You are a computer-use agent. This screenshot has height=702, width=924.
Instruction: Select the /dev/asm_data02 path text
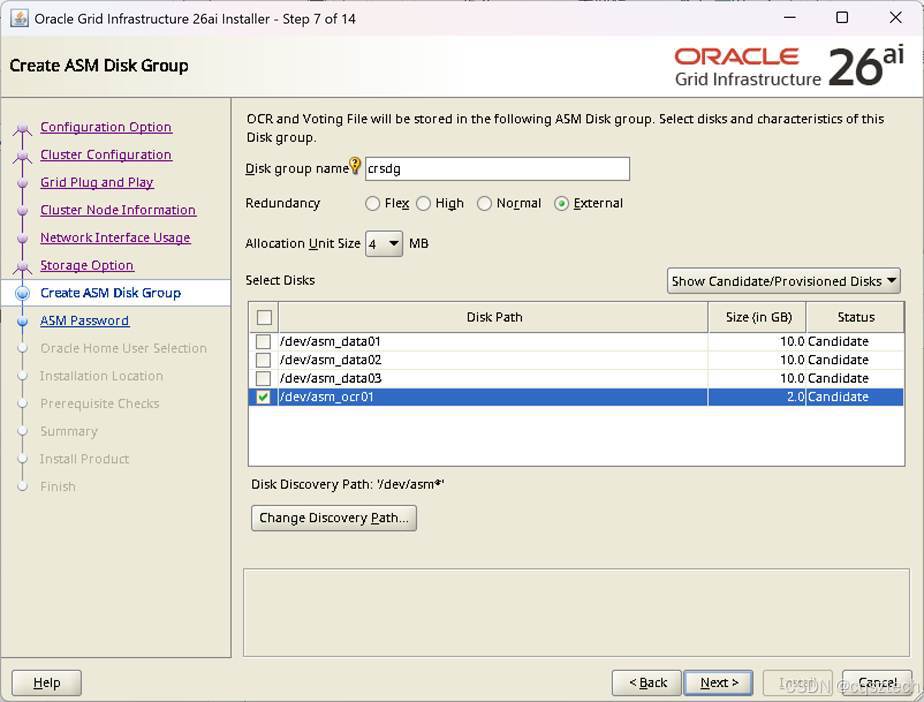[x=330, y=360]
